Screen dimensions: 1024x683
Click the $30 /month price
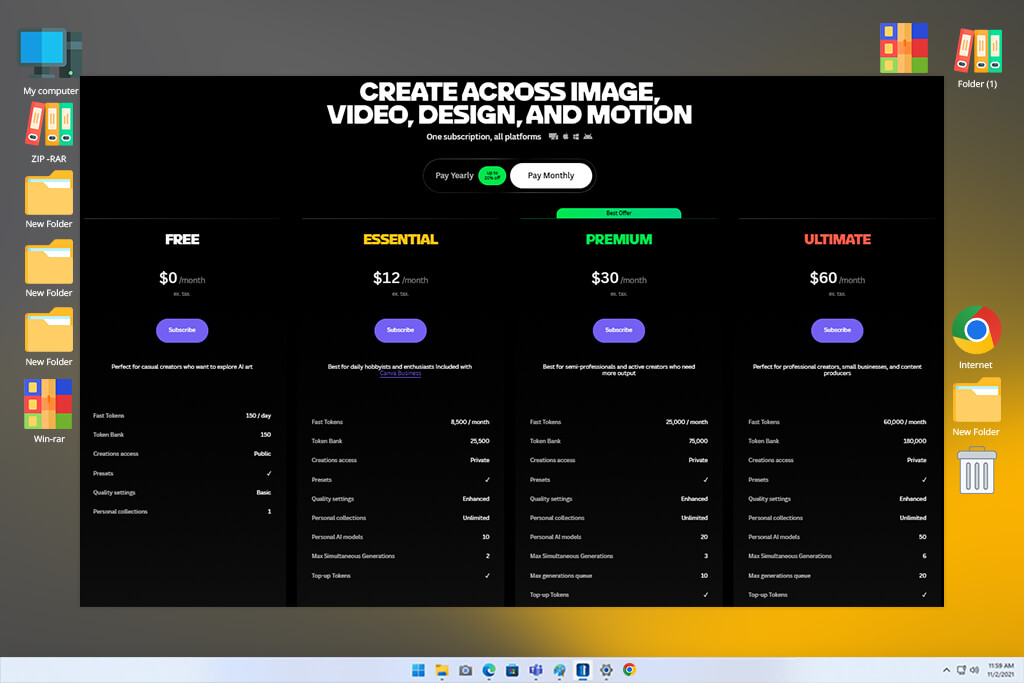click(618, 279)
